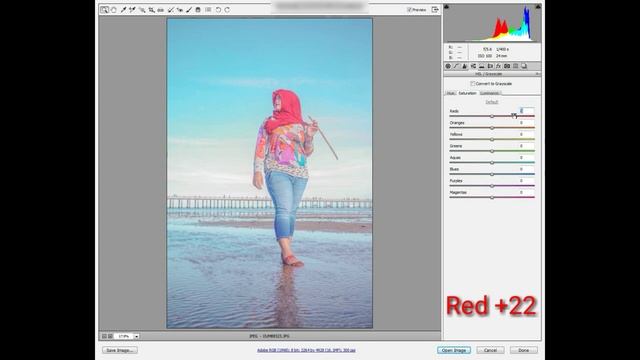This screenshot has width=640, height=360.
Task: Click the Magentas saturation slider handle
Action: pos(492,198)
